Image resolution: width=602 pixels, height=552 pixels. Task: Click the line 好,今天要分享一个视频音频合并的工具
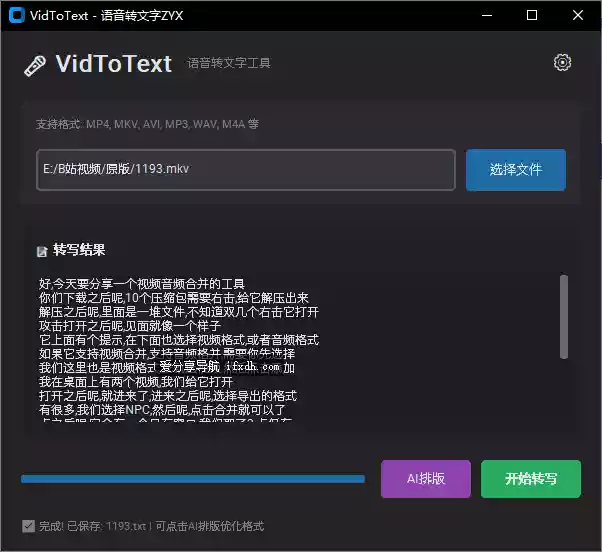pyautogui.click(x=142, y=284)
